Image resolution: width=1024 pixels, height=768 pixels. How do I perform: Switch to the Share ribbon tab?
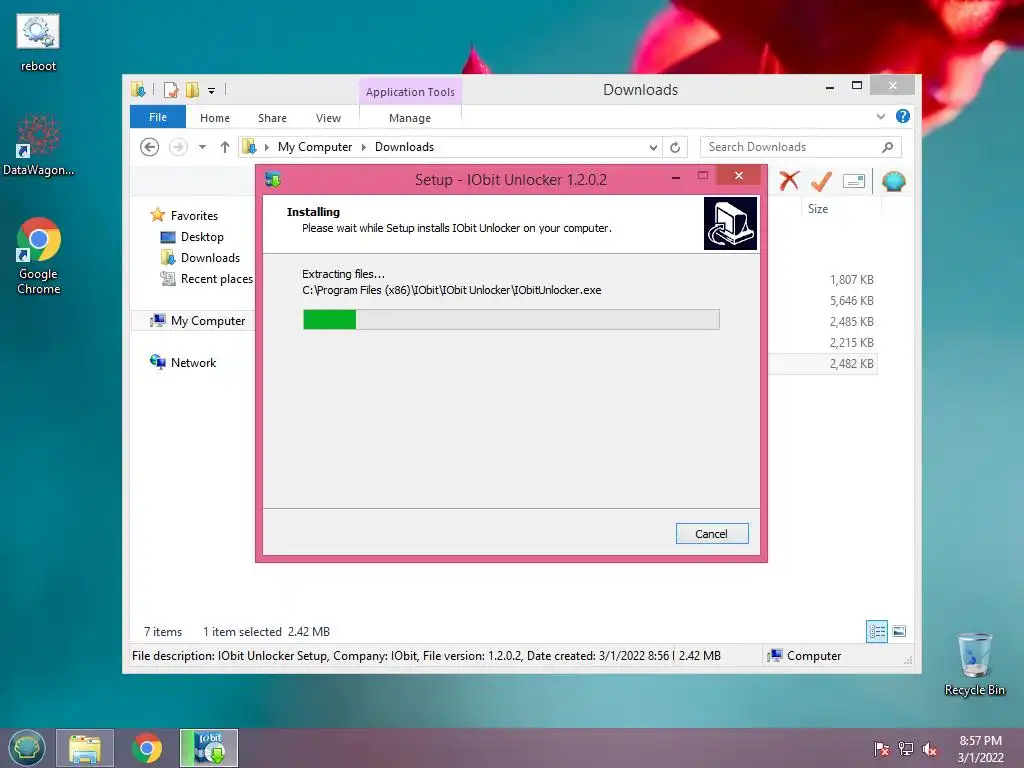(272, 118)
